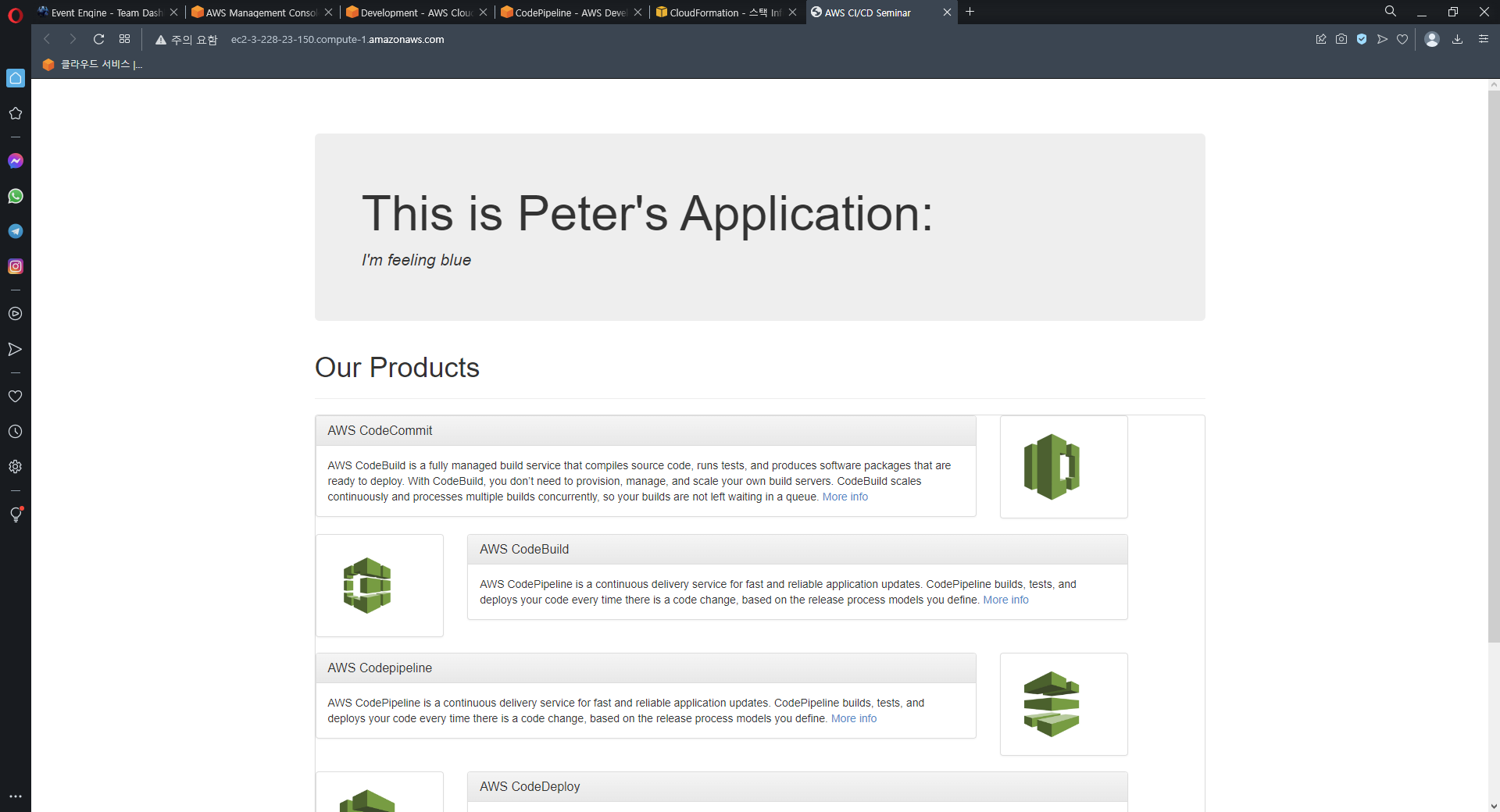
Task: Click the AWS CodeBuild panel heading
Action: 797,549
